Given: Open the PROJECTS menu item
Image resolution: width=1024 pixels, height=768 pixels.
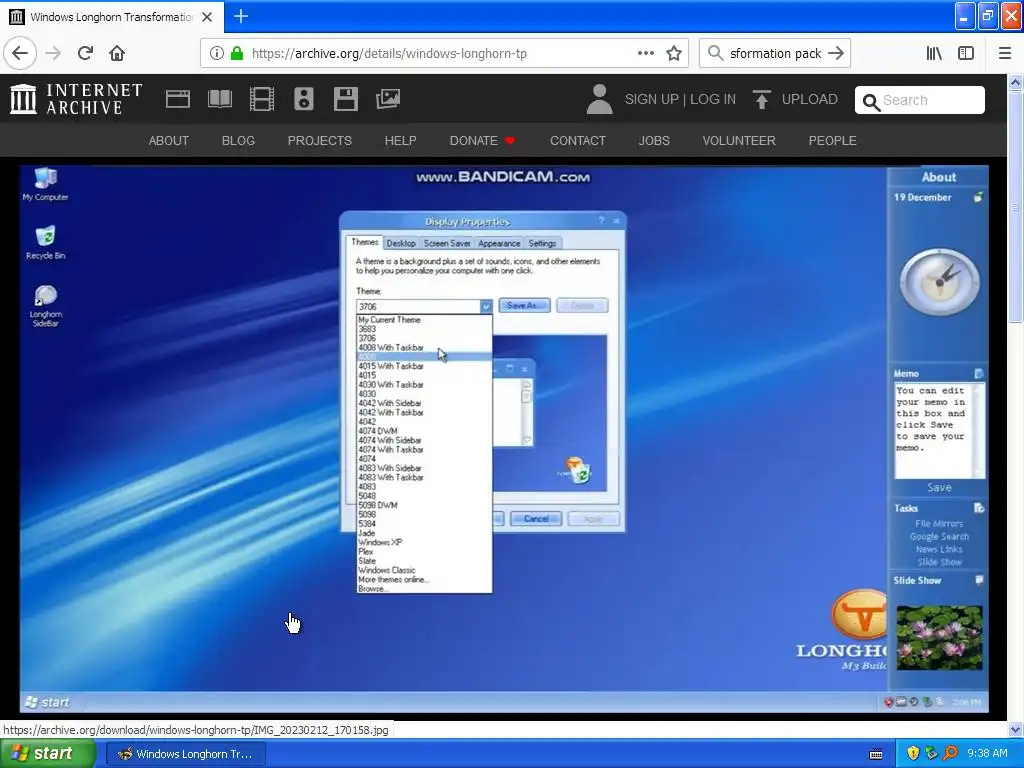Looking at the screenshot, I should [319, 140].
